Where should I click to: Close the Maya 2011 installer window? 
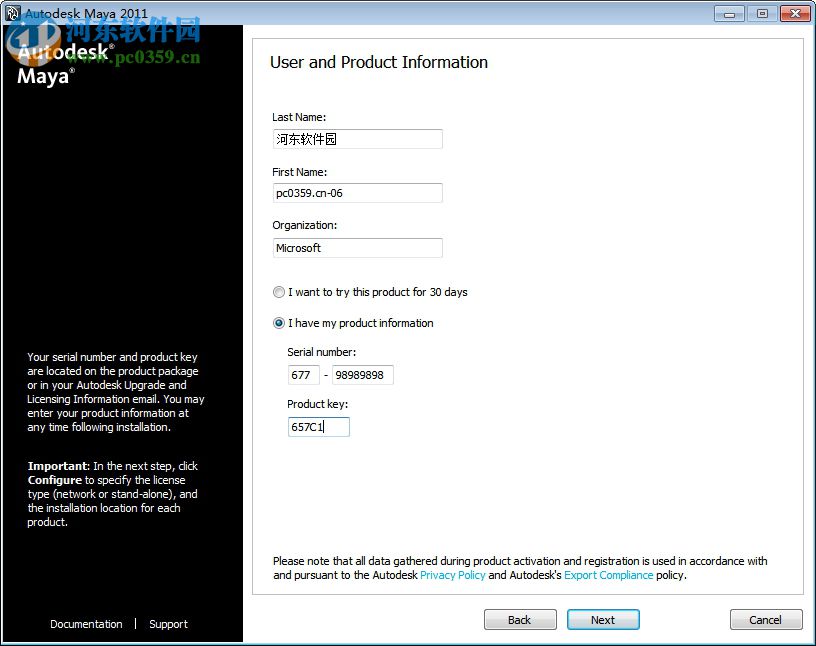pos(795,14)
